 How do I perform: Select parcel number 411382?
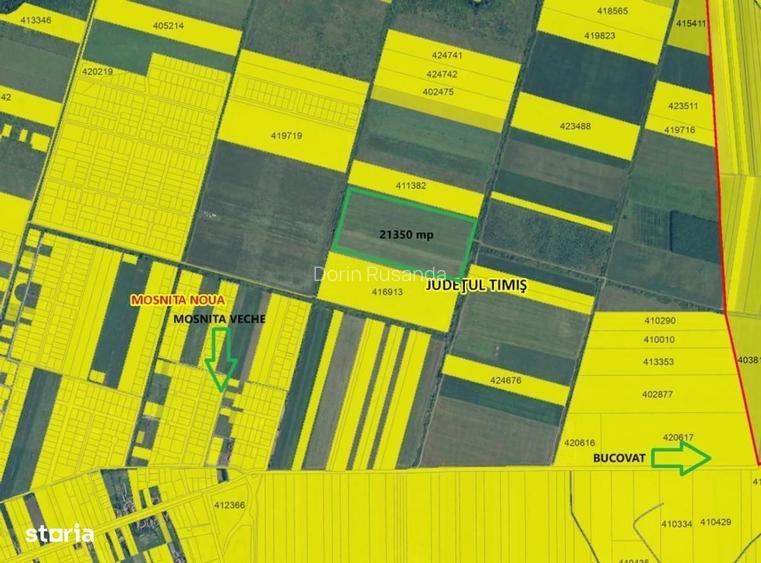pos(411,185)
